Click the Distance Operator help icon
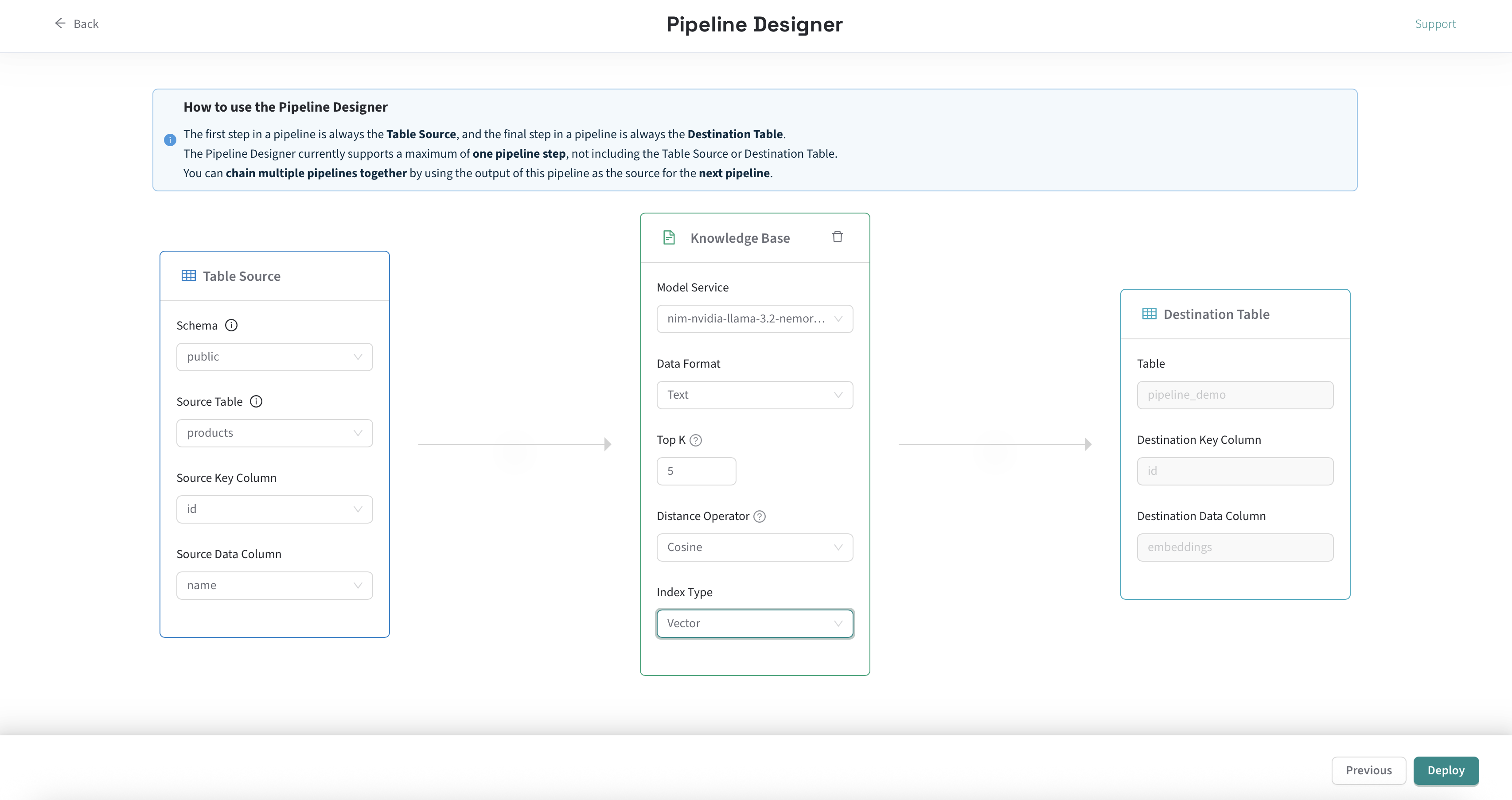Viewport: 1512px width, 800px height. 760,517
